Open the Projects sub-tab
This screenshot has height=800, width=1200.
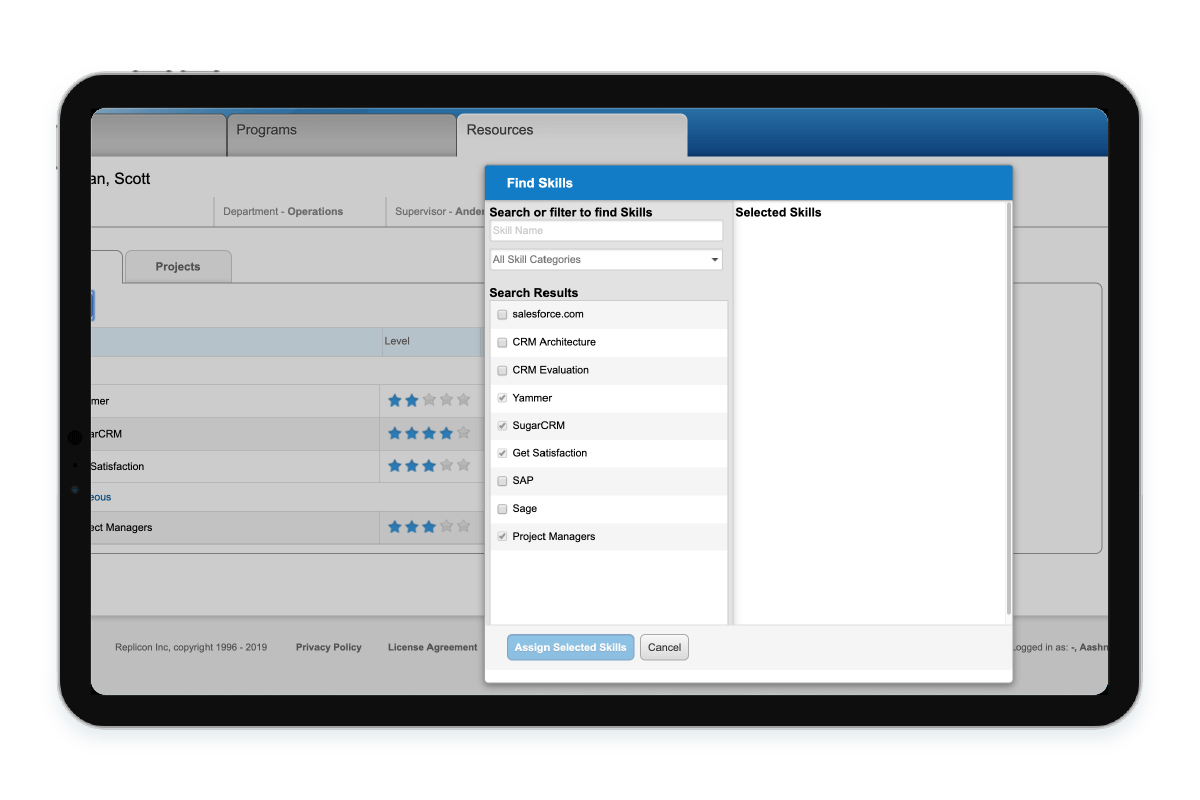(x=178, y=267)
